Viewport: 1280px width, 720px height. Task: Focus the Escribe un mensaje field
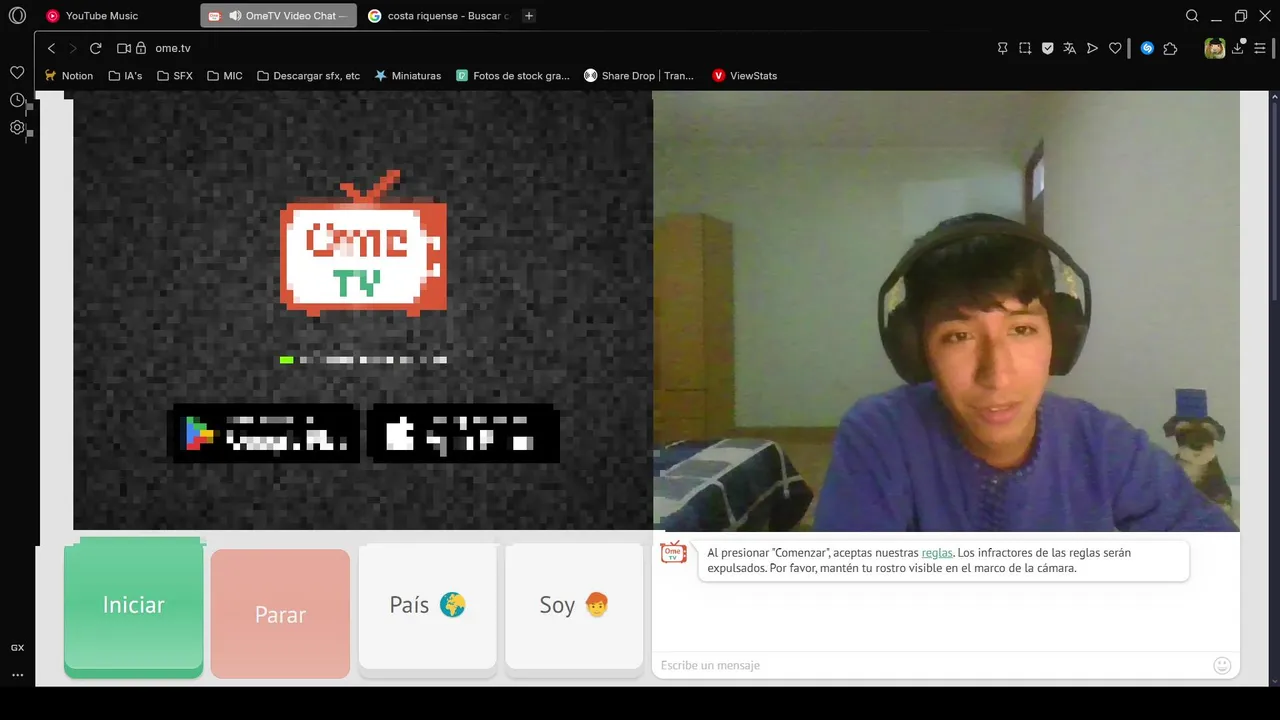point(930,665)
